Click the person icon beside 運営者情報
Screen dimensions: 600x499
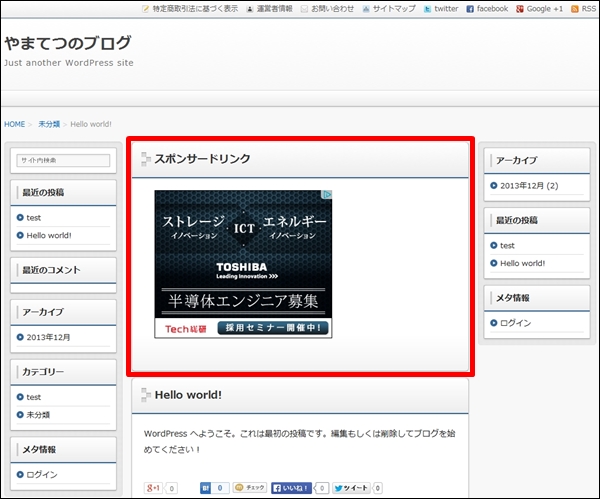(x=249, y=9)
